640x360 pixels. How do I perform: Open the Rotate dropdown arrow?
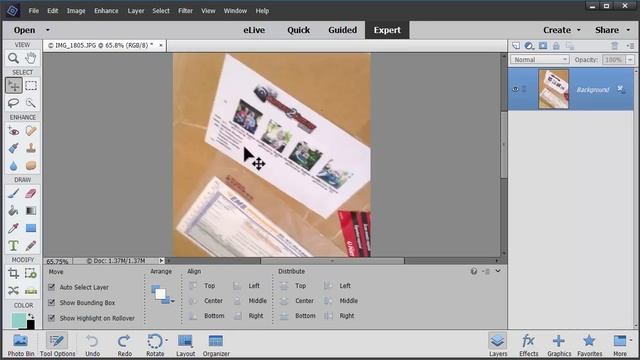(167, 340)
